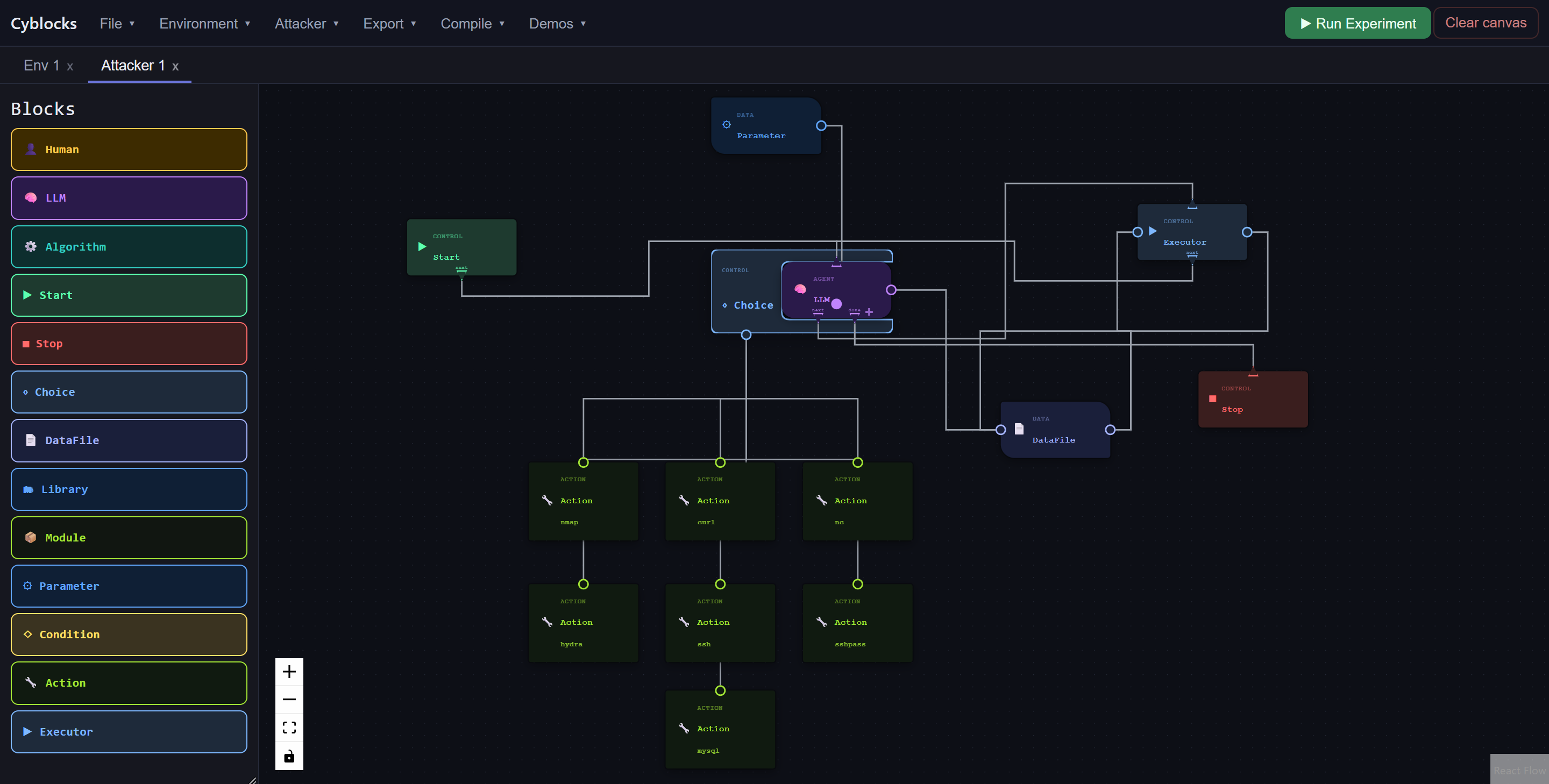Click the Parameter node output handle
This screenshot has width=1549, height=784.
pos(821,126)
